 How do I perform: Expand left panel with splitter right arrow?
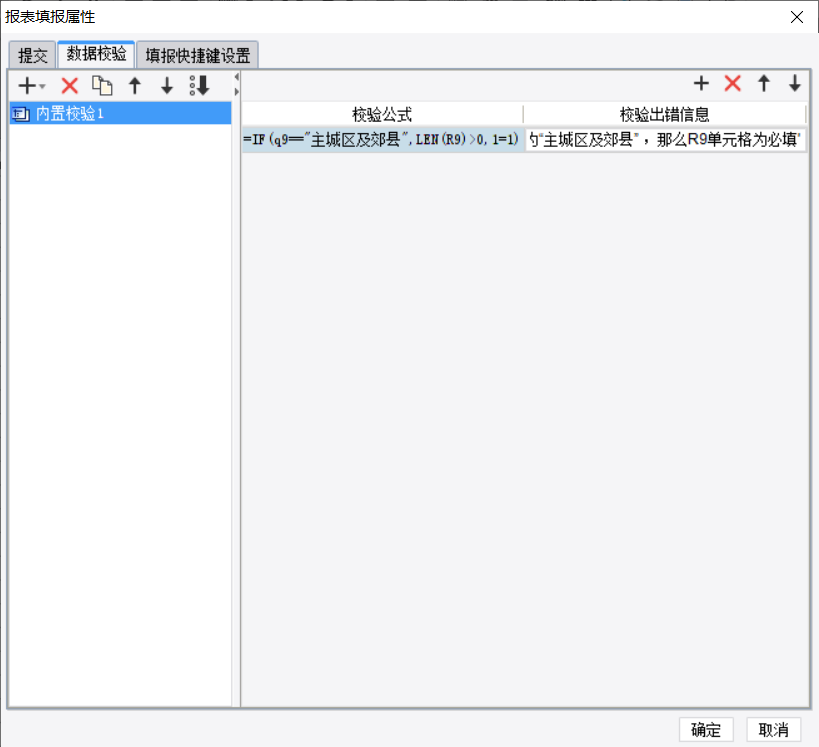(x=237, y=91)
